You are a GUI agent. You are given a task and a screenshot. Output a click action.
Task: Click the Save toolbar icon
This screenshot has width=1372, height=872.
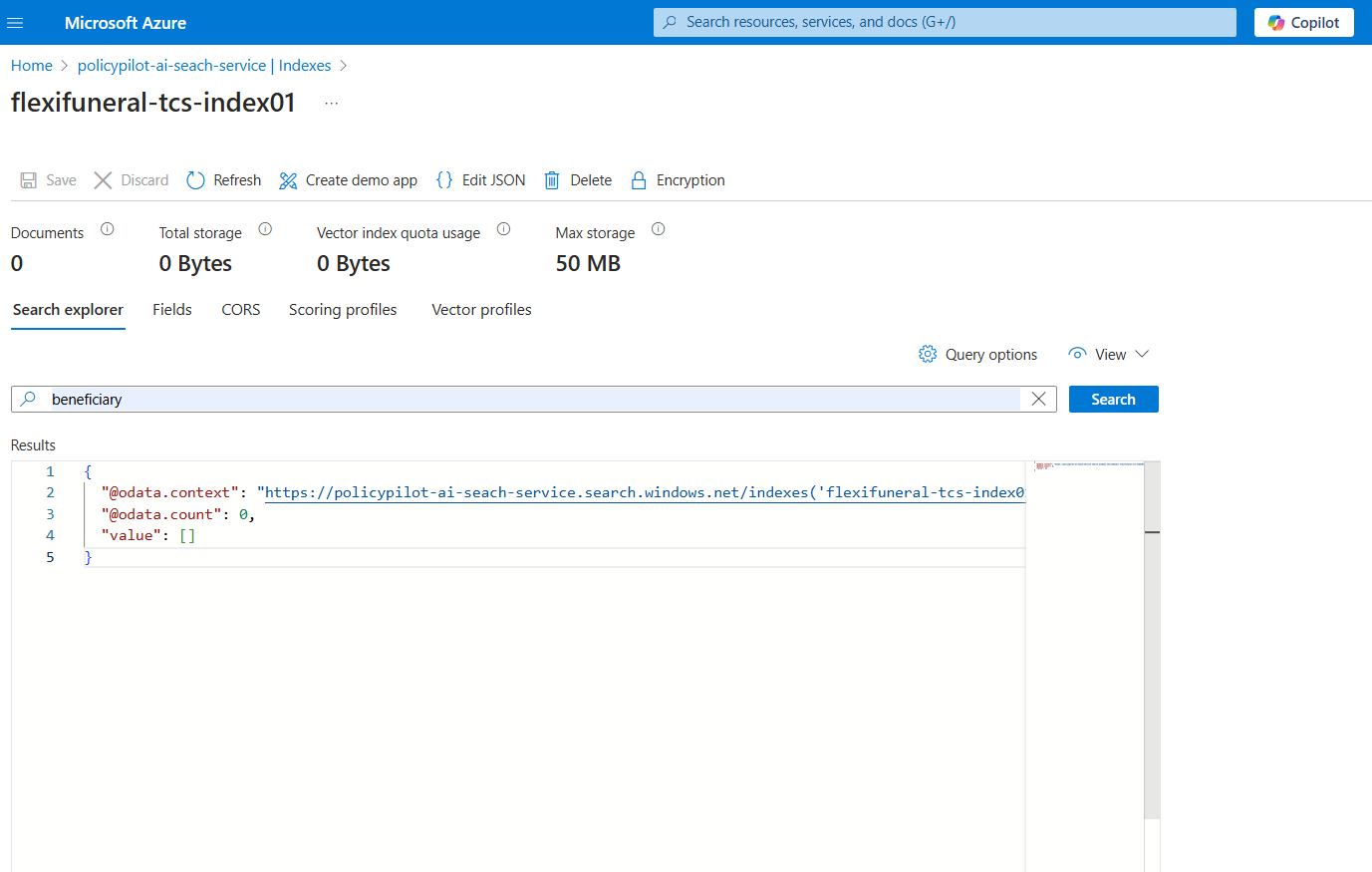(29, 180)
